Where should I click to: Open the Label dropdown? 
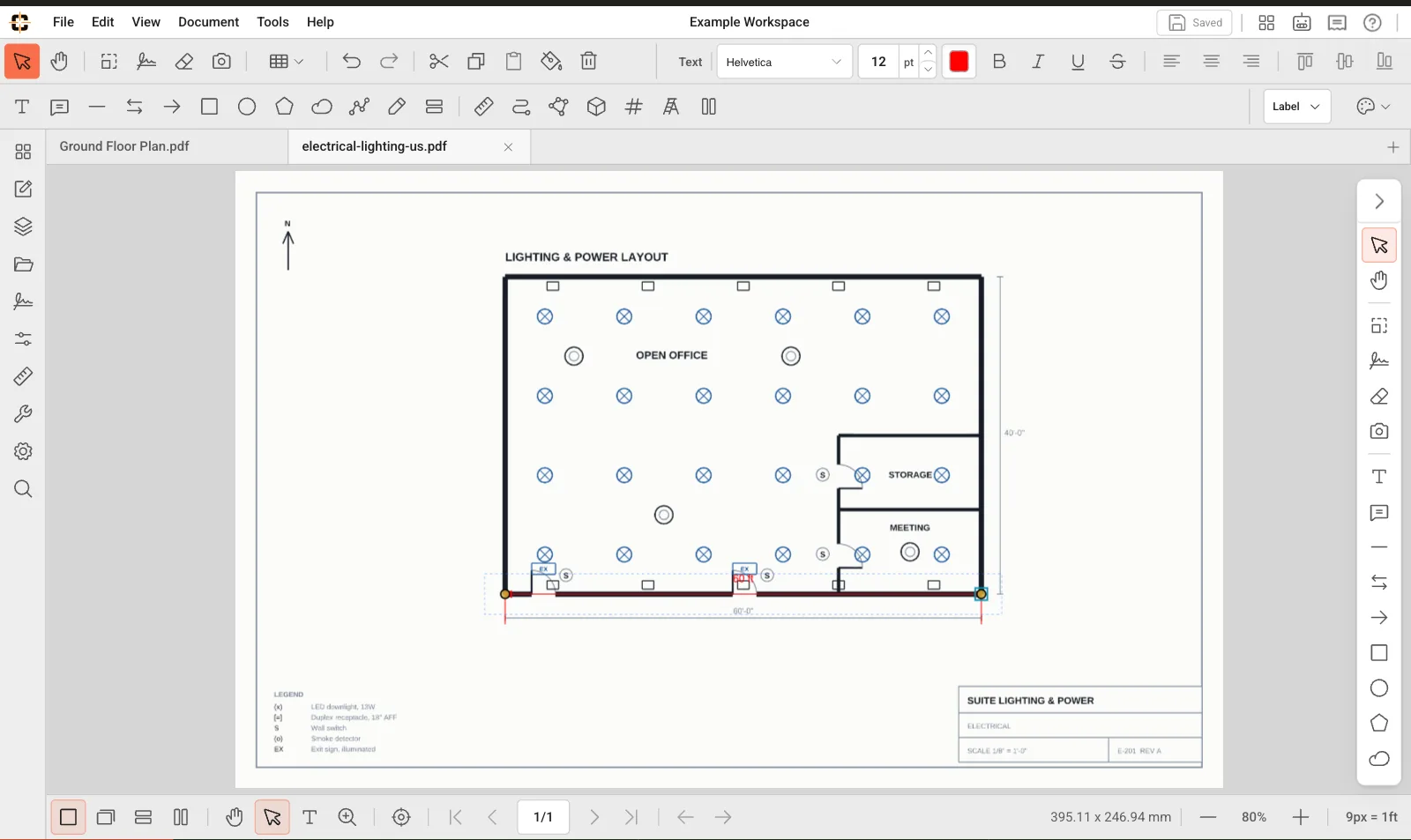[x=1296, y=107]
